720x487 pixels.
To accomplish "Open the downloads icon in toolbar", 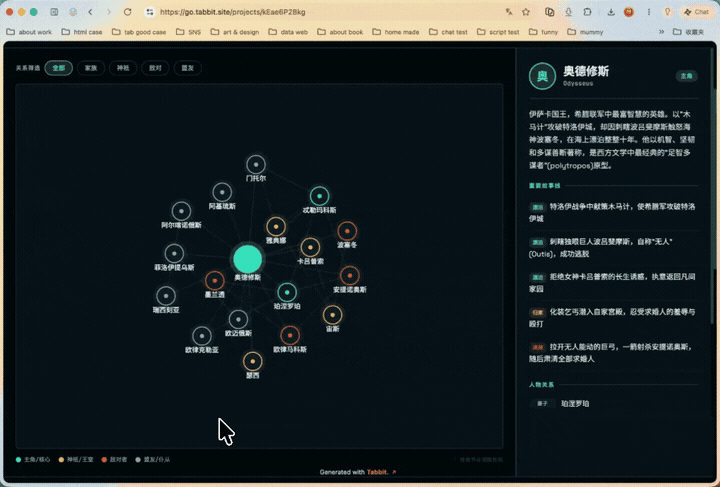I will [611, 12].
